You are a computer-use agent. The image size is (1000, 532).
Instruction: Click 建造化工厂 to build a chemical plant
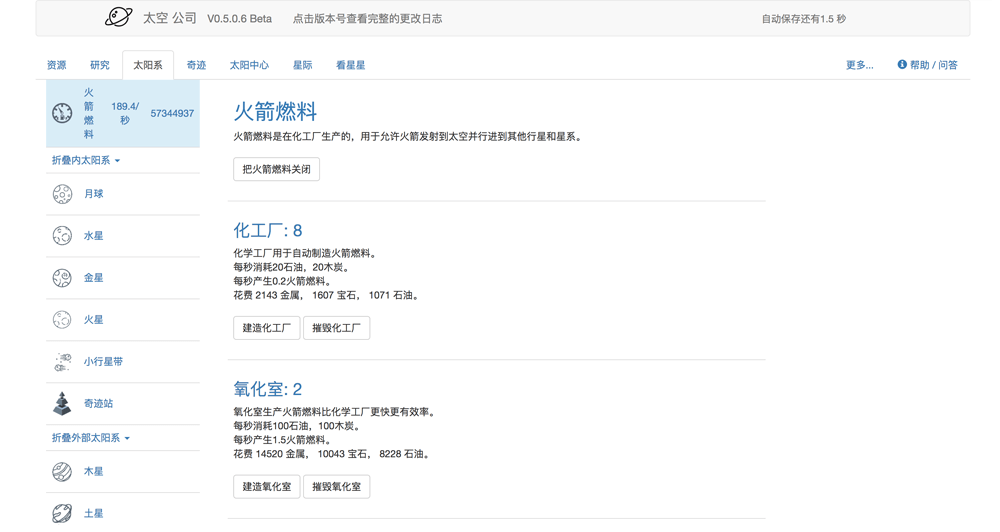[267, 328]
